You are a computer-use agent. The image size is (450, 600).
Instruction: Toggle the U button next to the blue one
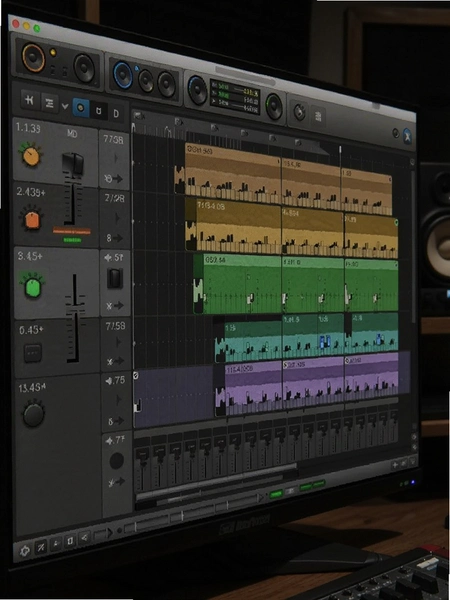tap(99, 111)
